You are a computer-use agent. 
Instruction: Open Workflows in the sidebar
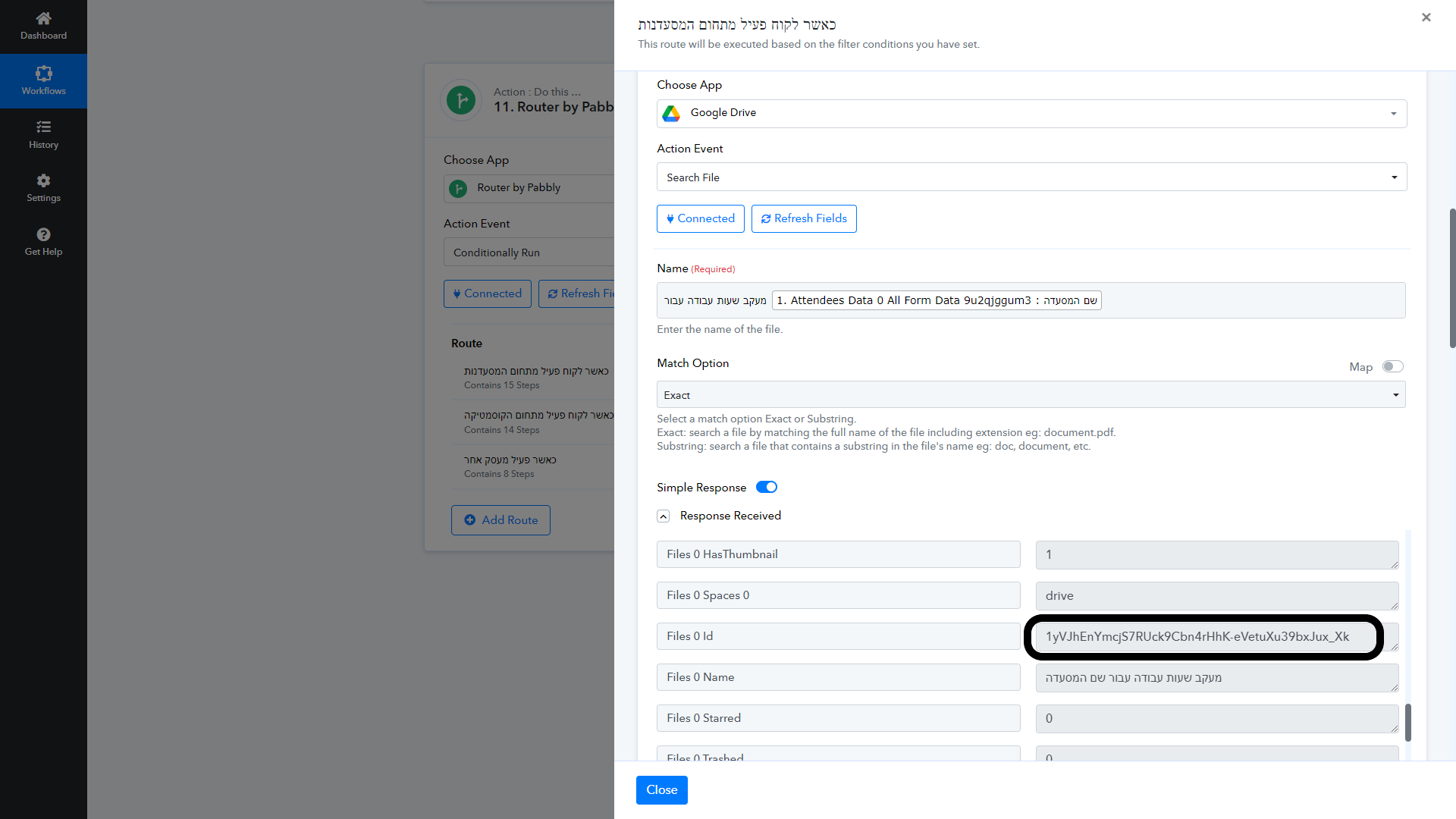pyautogui.click(x=43, y=80)
